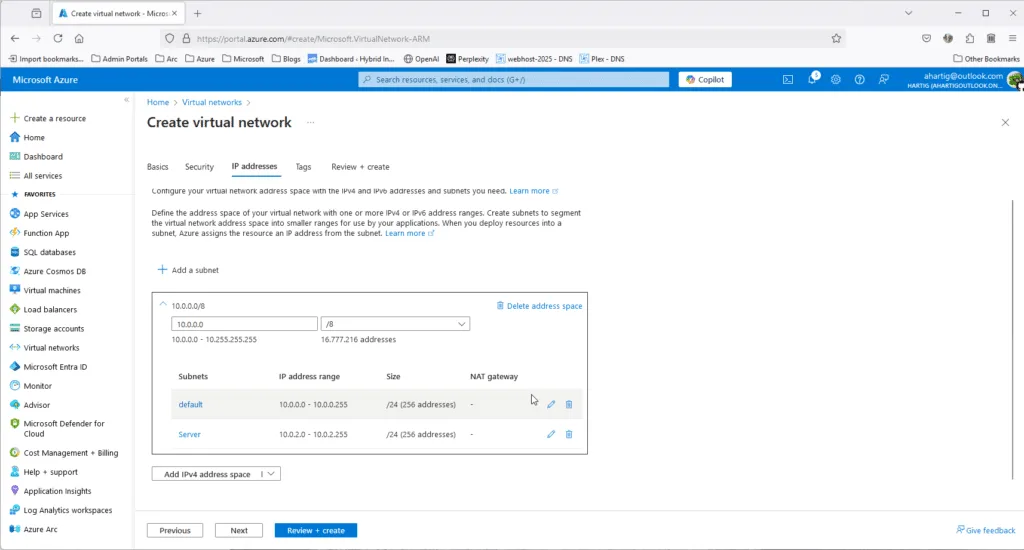Image resolution: width=1024 pixels, height=550 pixels.
Task: Open Load balancers in favorites
Action: click(50, 310)
